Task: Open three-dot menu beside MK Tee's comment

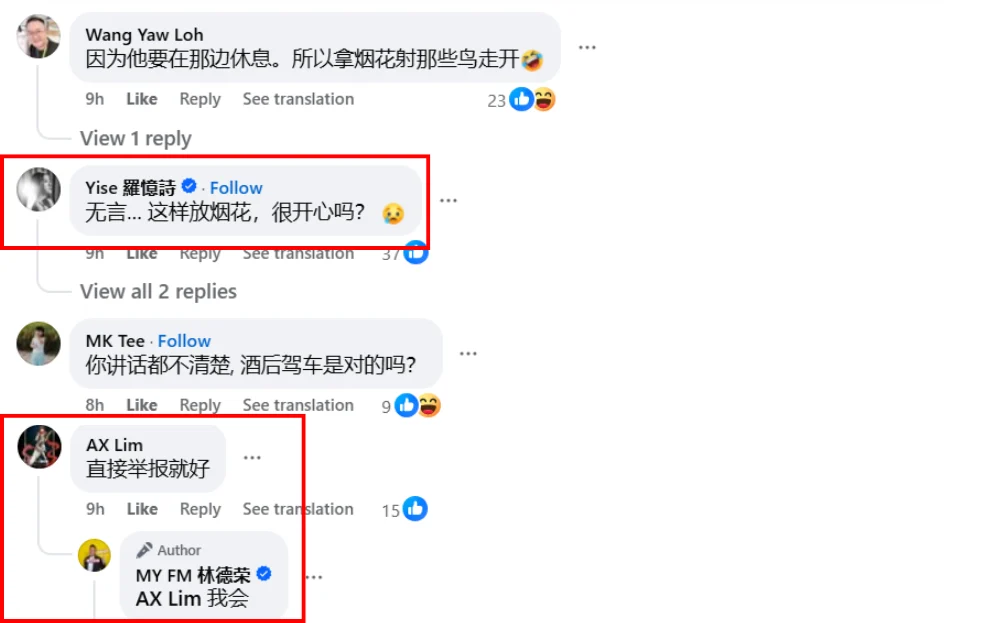Action: pyautogui.click(x=468, y=353)
